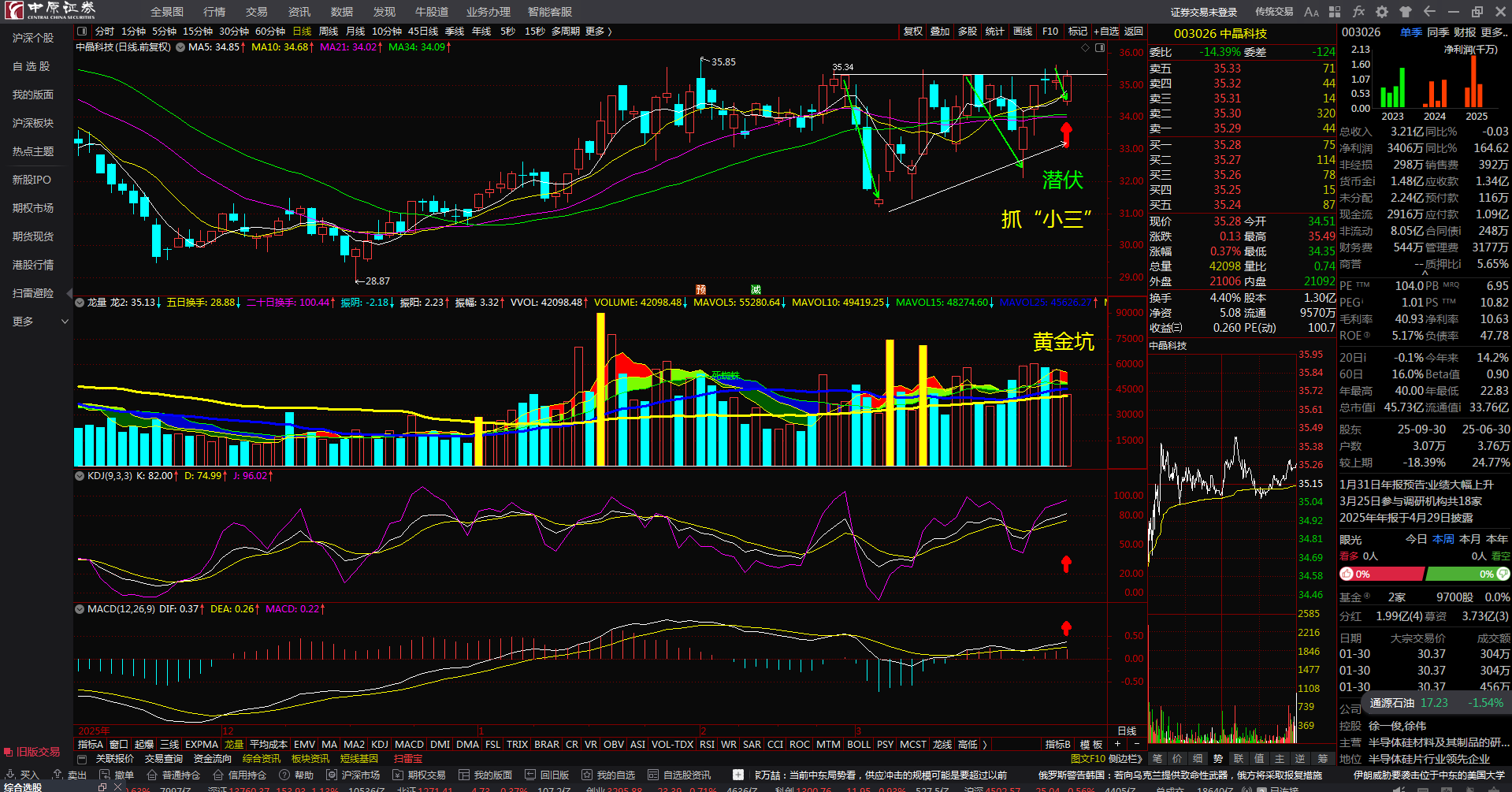This screenshot has height=792, width=1512.
Task: Toggle 复权 price adjustment
Action: (x=913, y=32)
